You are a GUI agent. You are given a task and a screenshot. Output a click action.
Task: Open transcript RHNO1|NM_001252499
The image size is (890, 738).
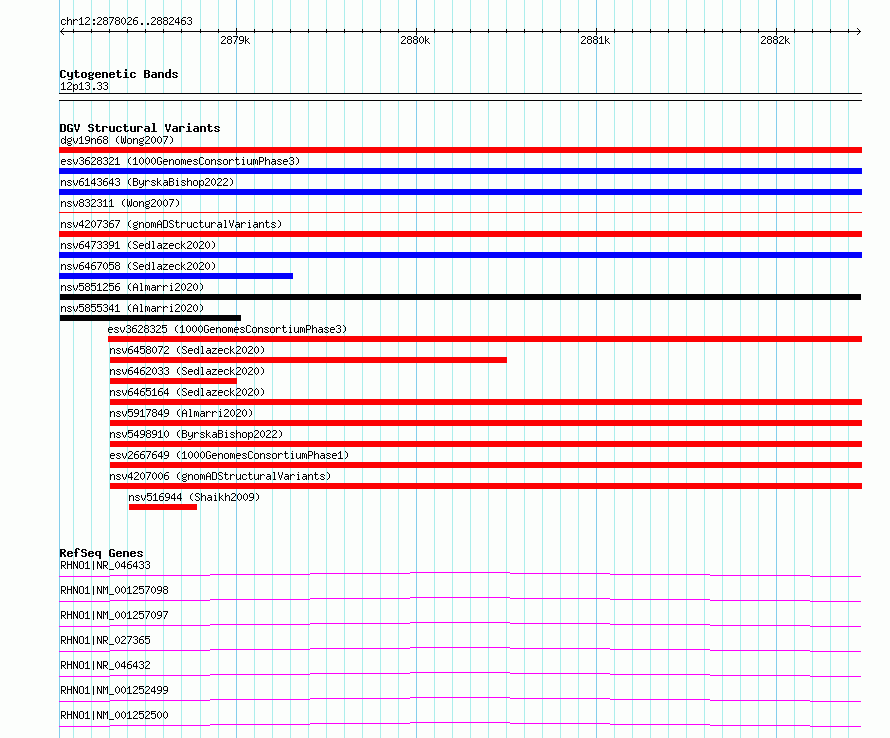[114, 690]
